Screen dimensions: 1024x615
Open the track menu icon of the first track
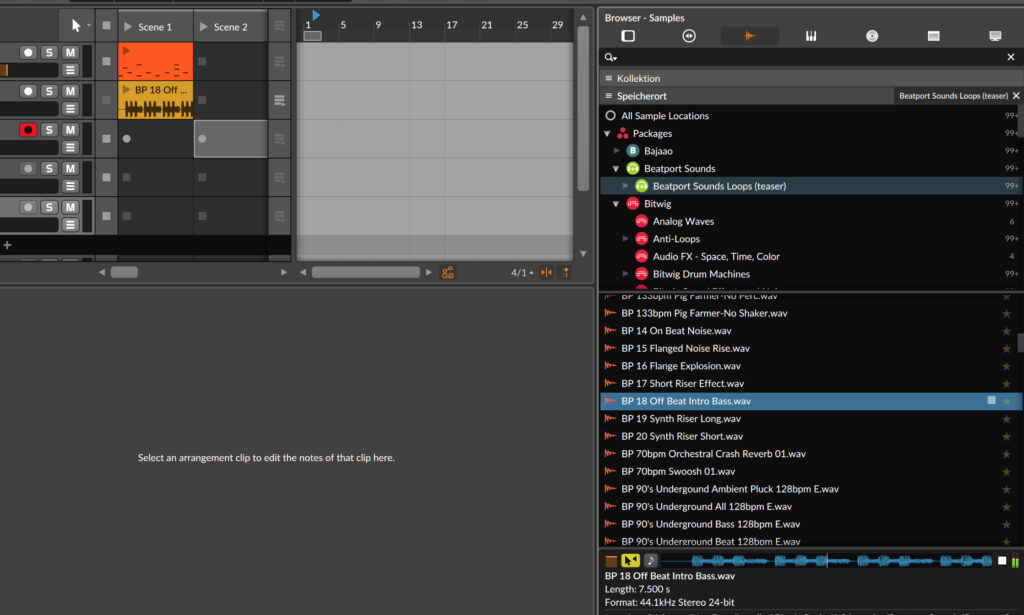[70, 70]
